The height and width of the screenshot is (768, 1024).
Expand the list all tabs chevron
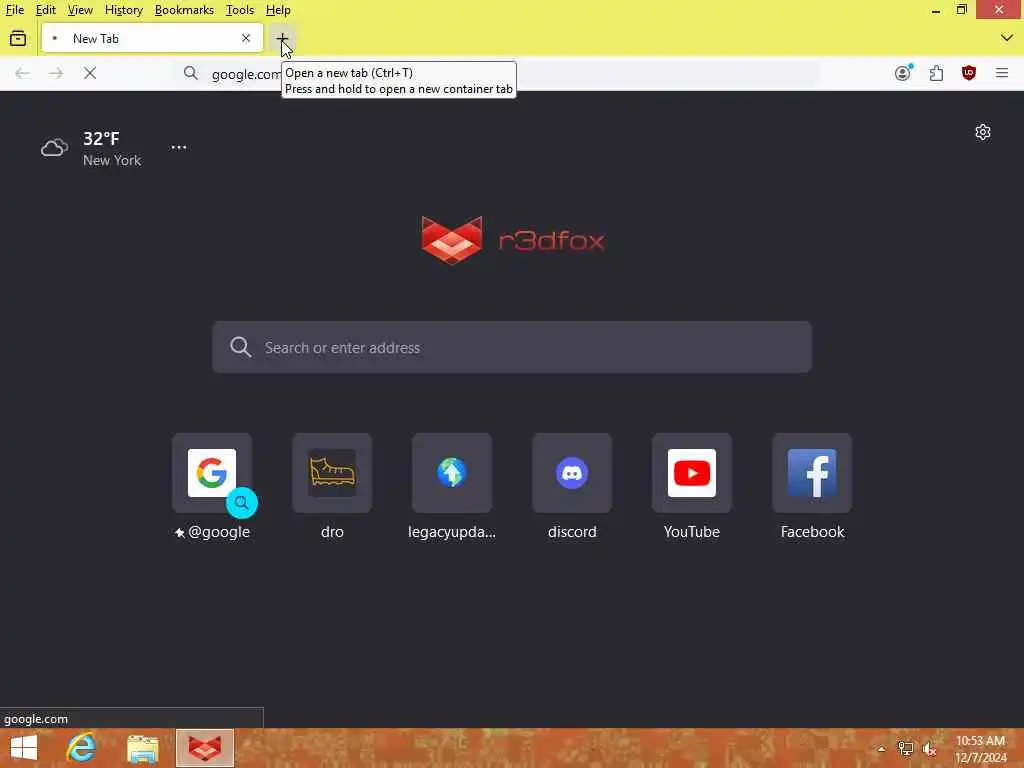[x=1006, y=38]
